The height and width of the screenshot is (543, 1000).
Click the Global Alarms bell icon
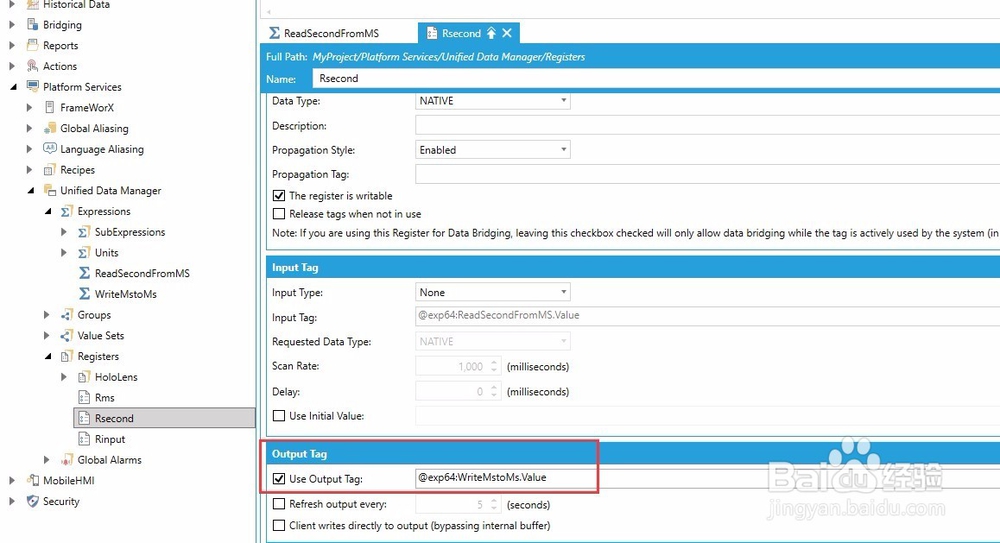66,460
